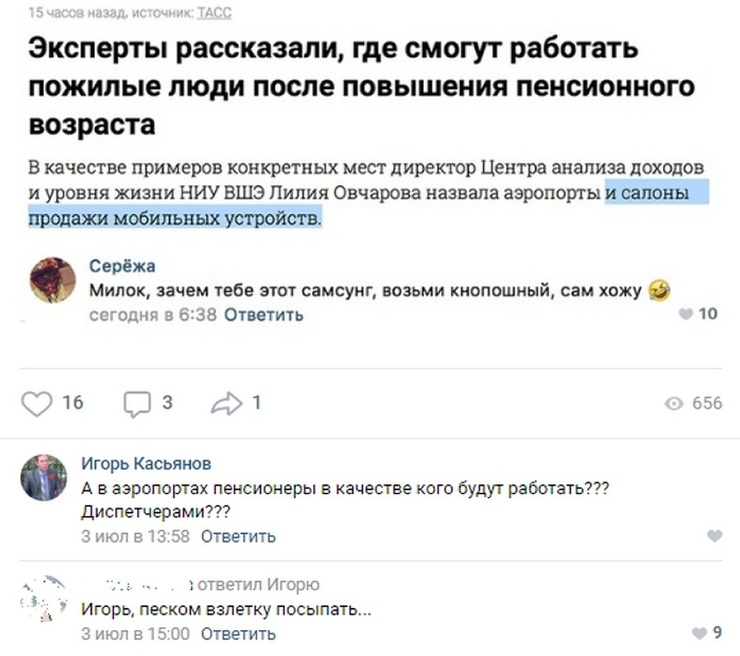
Task: Open the ТАСС source link
Action: tap(214, 13)
